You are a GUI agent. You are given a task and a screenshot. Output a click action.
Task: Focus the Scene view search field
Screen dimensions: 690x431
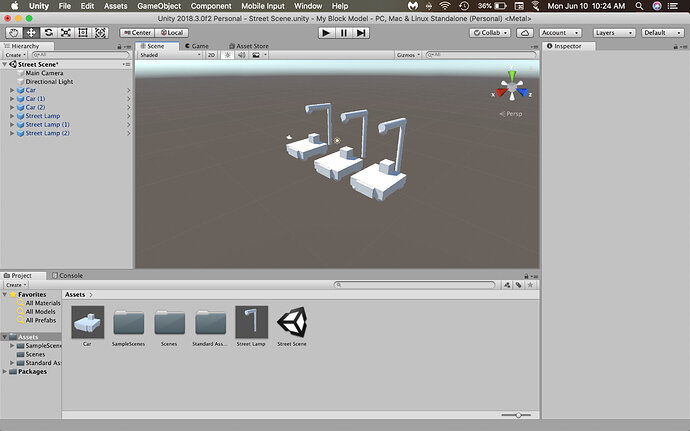pyautogui.click(x=481, y=55)
